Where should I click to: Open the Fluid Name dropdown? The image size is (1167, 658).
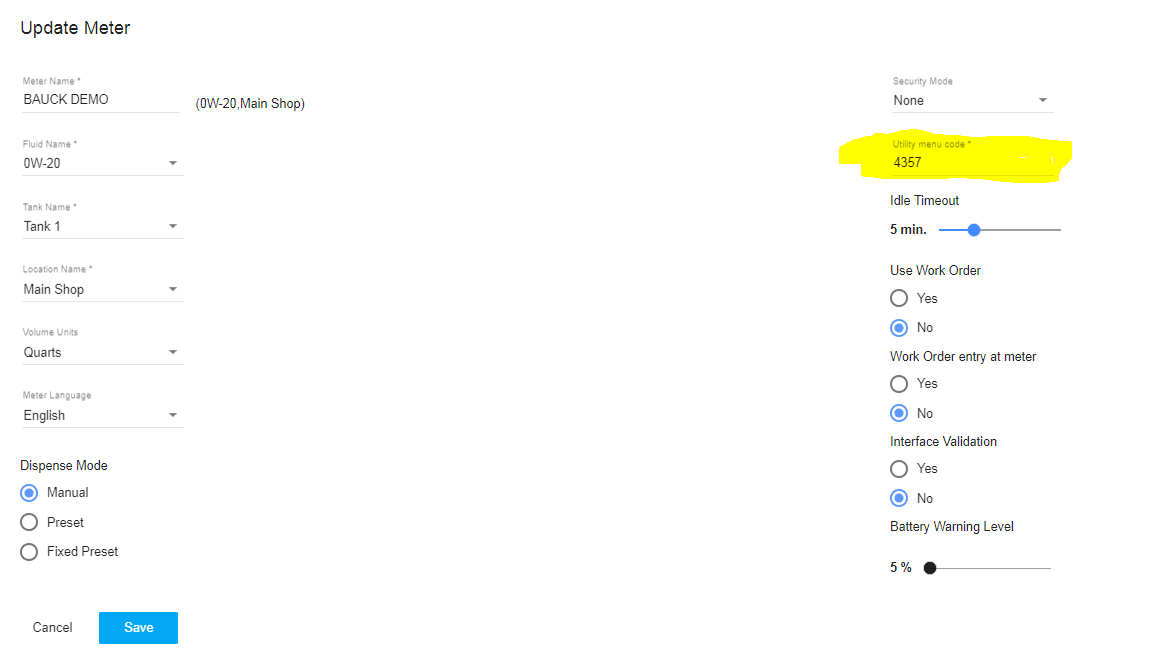click(x=102, y=163)
